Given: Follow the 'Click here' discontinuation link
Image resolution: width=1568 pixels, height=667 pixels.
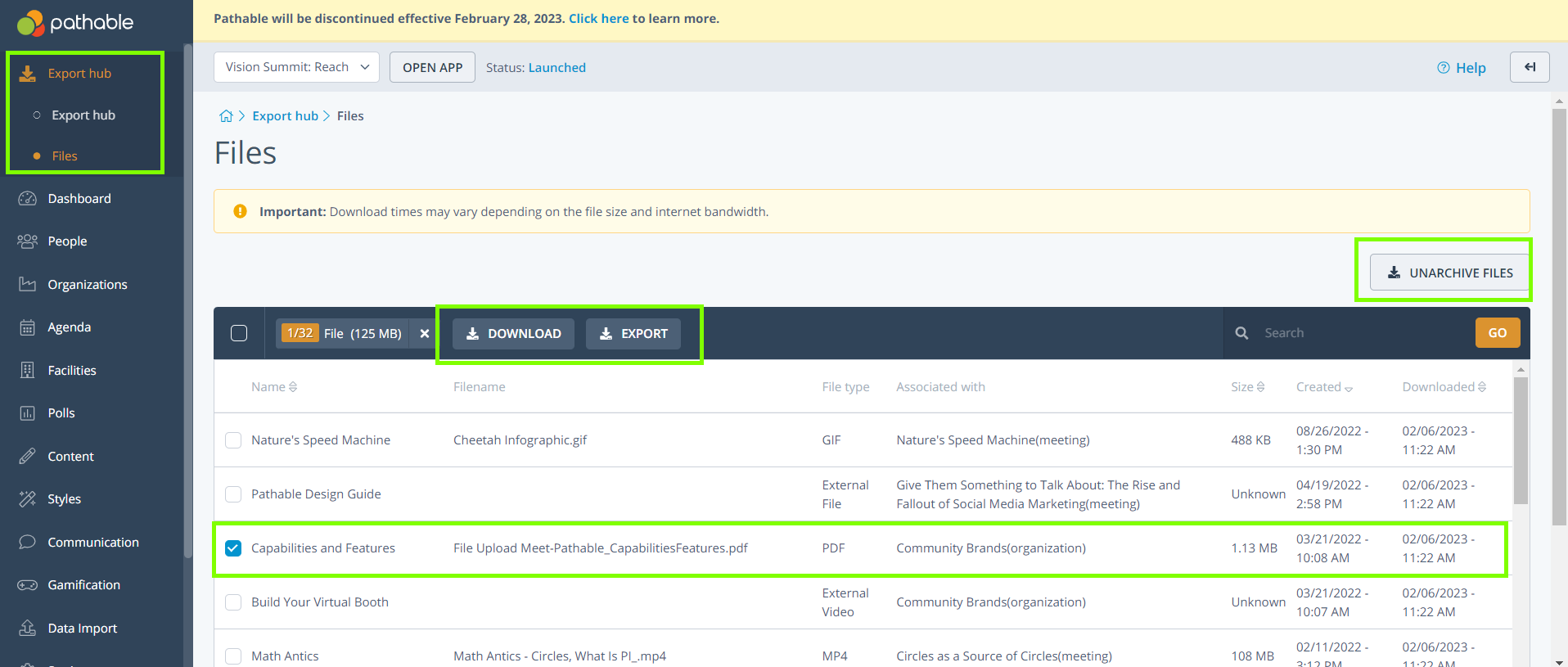Looking at the screenshot, I should click(x=599, y=19).
